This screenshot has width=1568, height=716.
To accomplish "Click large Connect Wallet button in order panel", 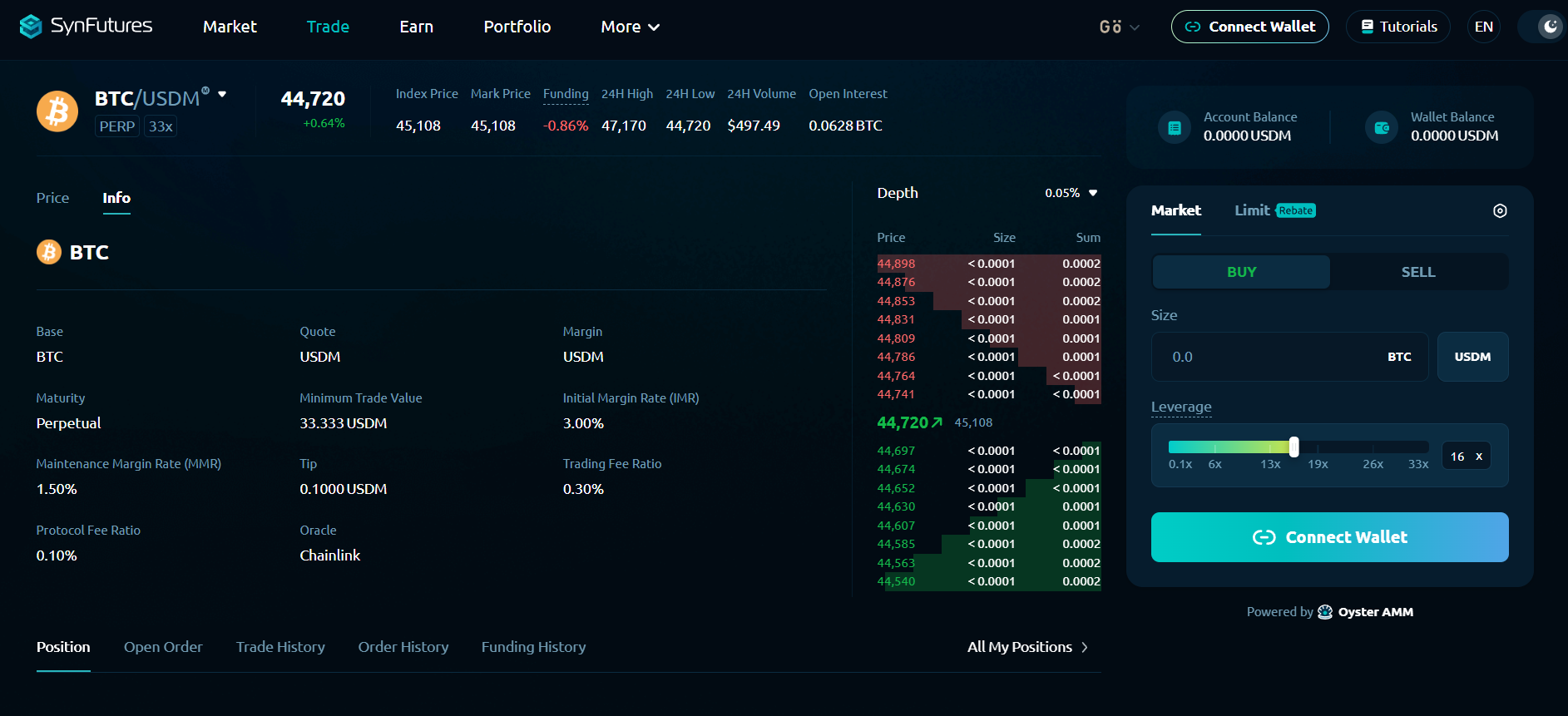I will (x=1329, y=537).
